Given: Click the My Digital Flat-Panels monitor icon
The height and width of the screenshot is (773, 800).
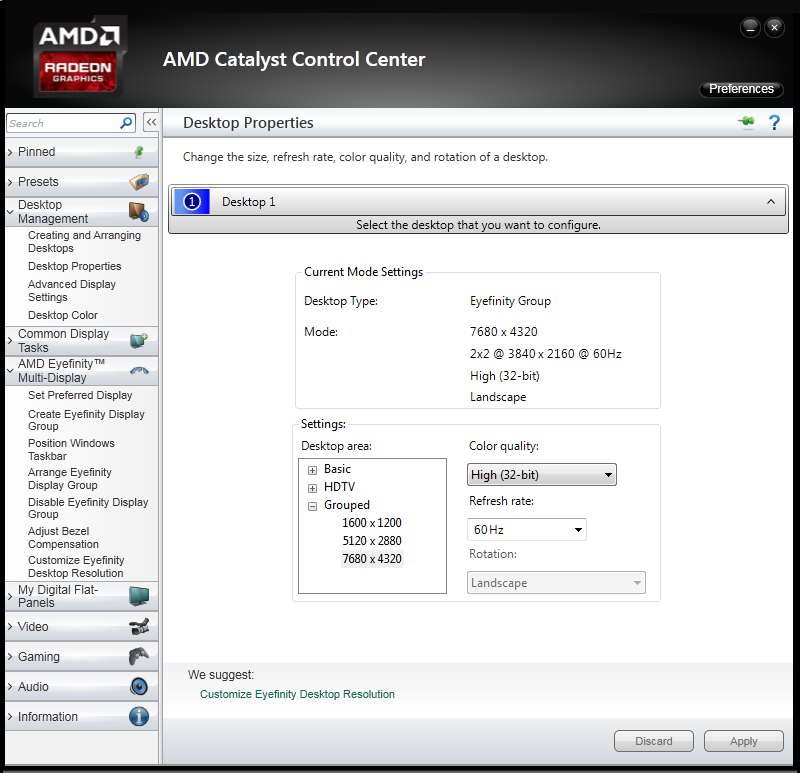Looking at the screenshot, I should pyautogui.click(x=139, y=596).
